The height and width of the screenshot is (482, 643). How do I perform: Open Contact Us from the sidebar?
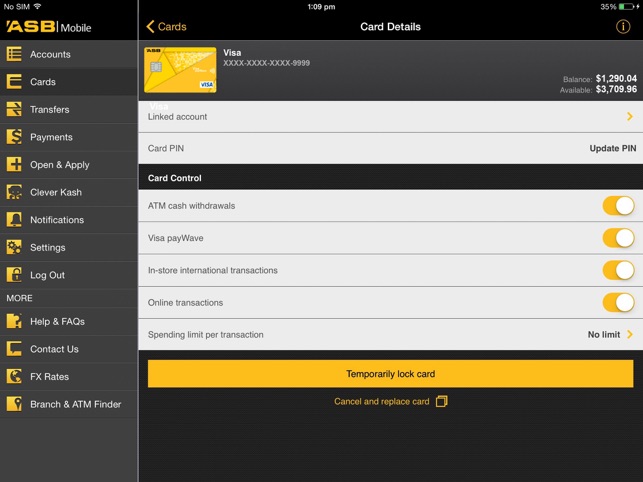[69, 349]
